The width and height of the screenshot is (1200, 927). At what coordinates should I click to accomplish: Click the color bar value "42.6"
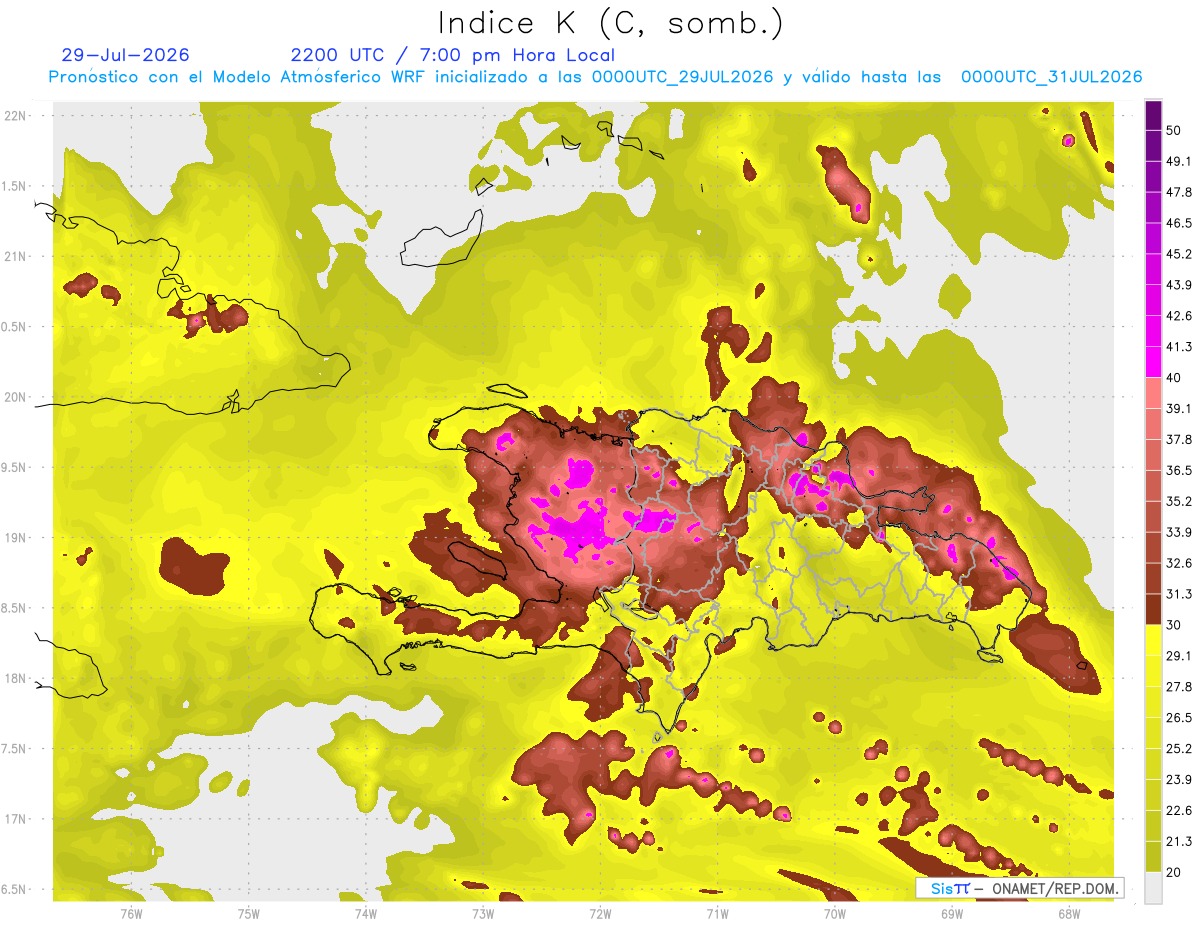(1179, 316)
